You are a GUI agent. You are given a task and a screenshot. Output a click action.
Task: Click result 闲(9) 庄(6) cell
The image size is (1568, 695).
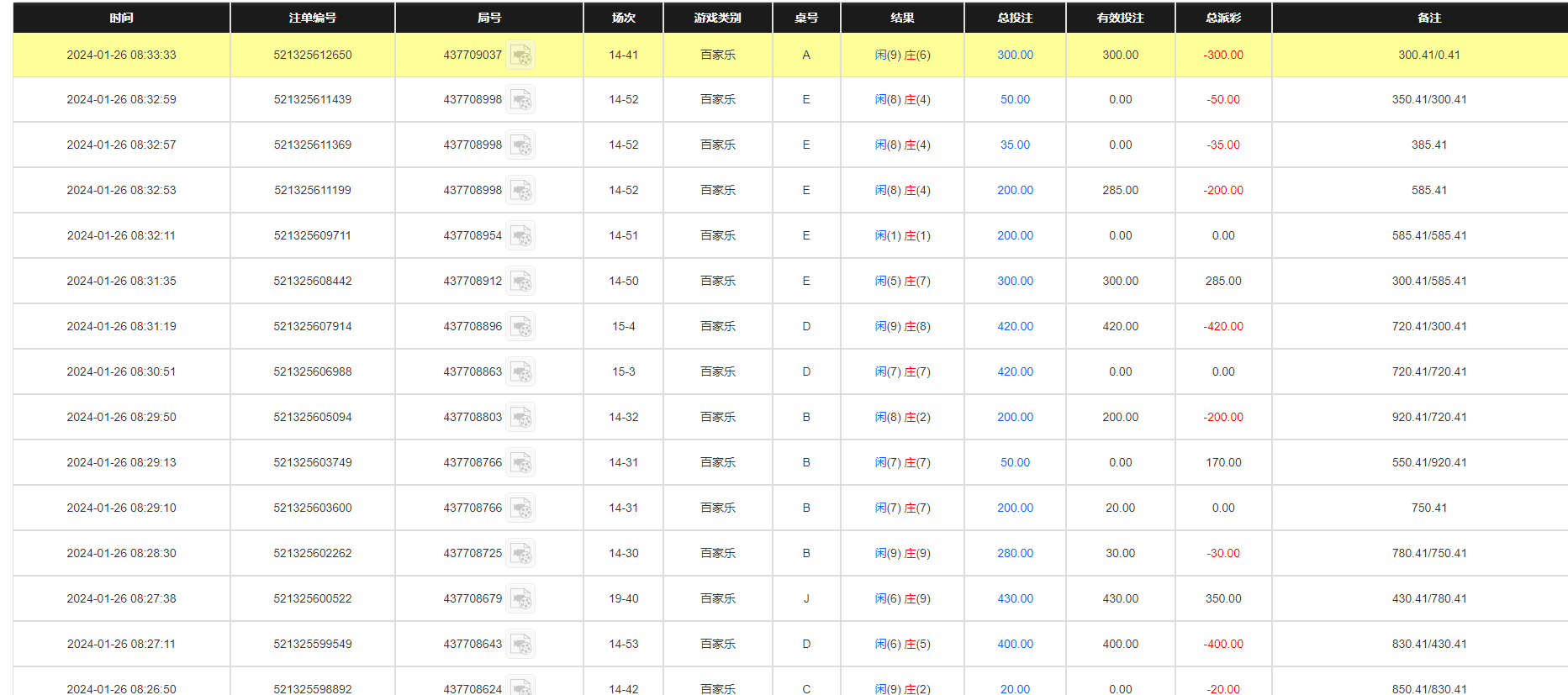click(x=902, y=55)
